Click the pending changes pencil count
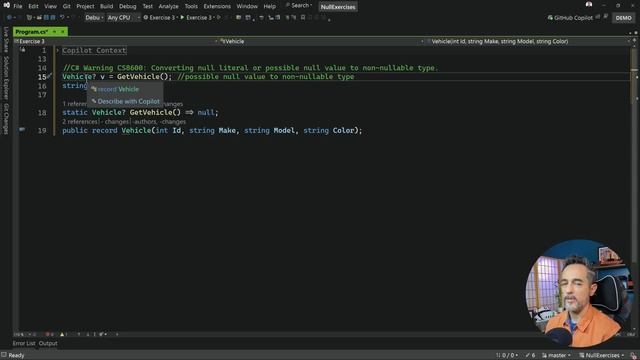Viewport: 640px width, 360px height. point(530,355)
